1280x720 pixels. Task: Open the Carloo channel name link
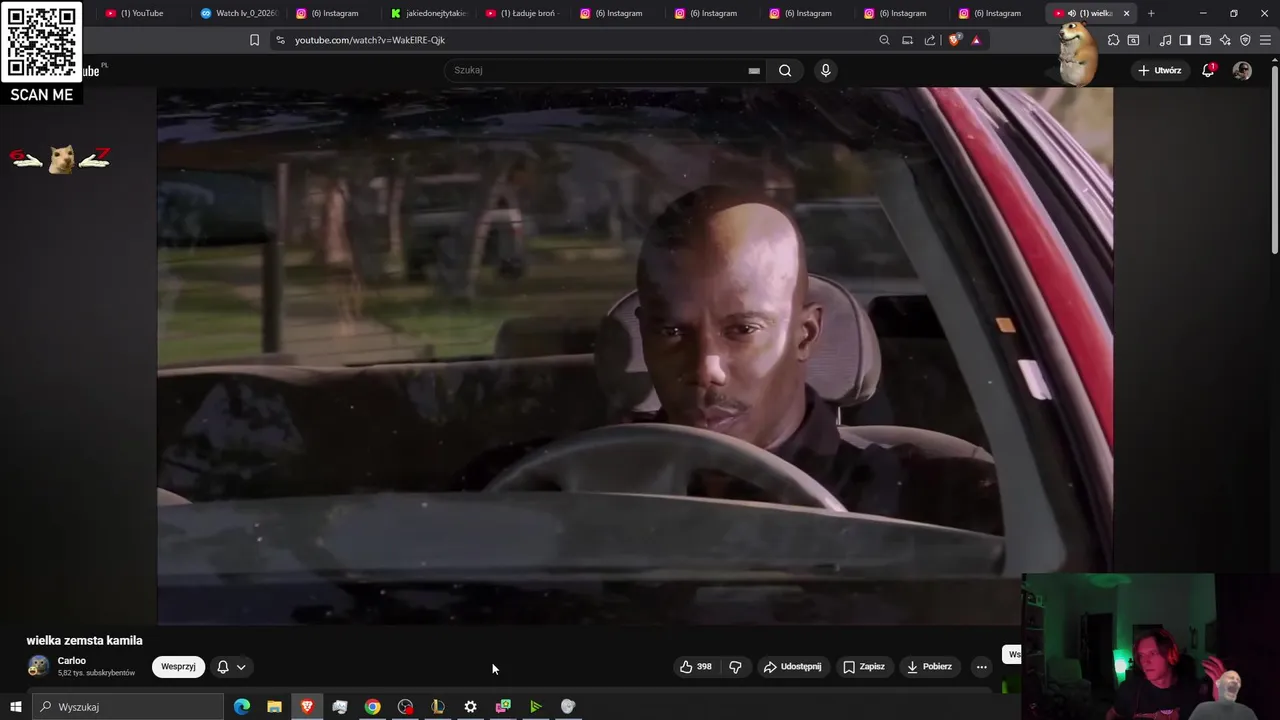coord(72,661)
